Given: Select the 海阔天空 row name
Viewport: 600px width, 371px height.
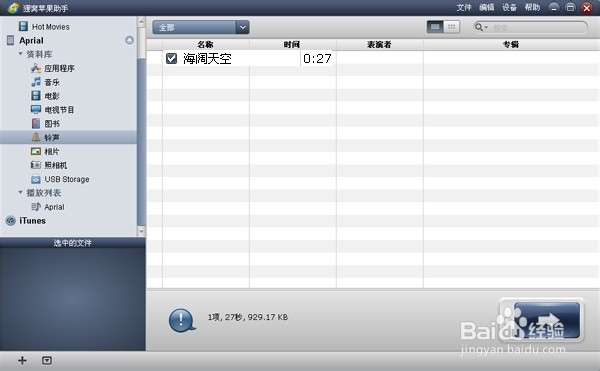Looking at the screenshot, I should [x=207, y=59].
